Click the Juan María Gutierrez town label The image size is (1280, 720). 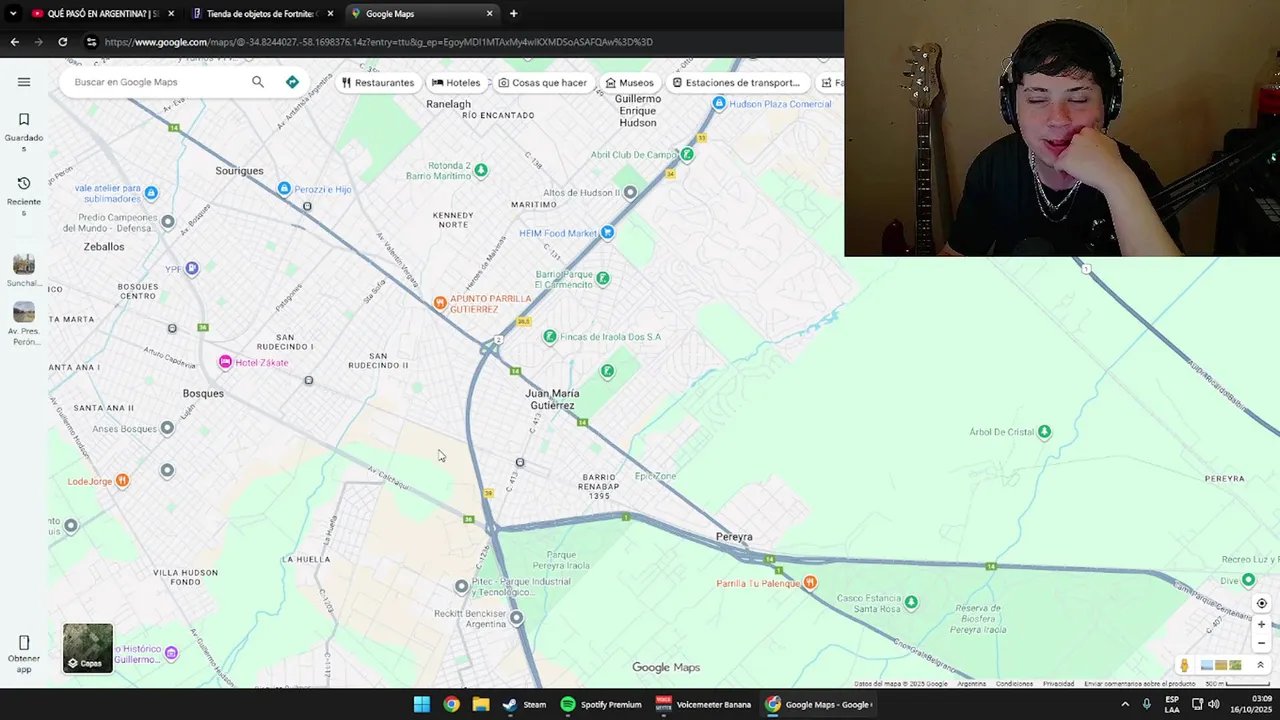point(552,399)
